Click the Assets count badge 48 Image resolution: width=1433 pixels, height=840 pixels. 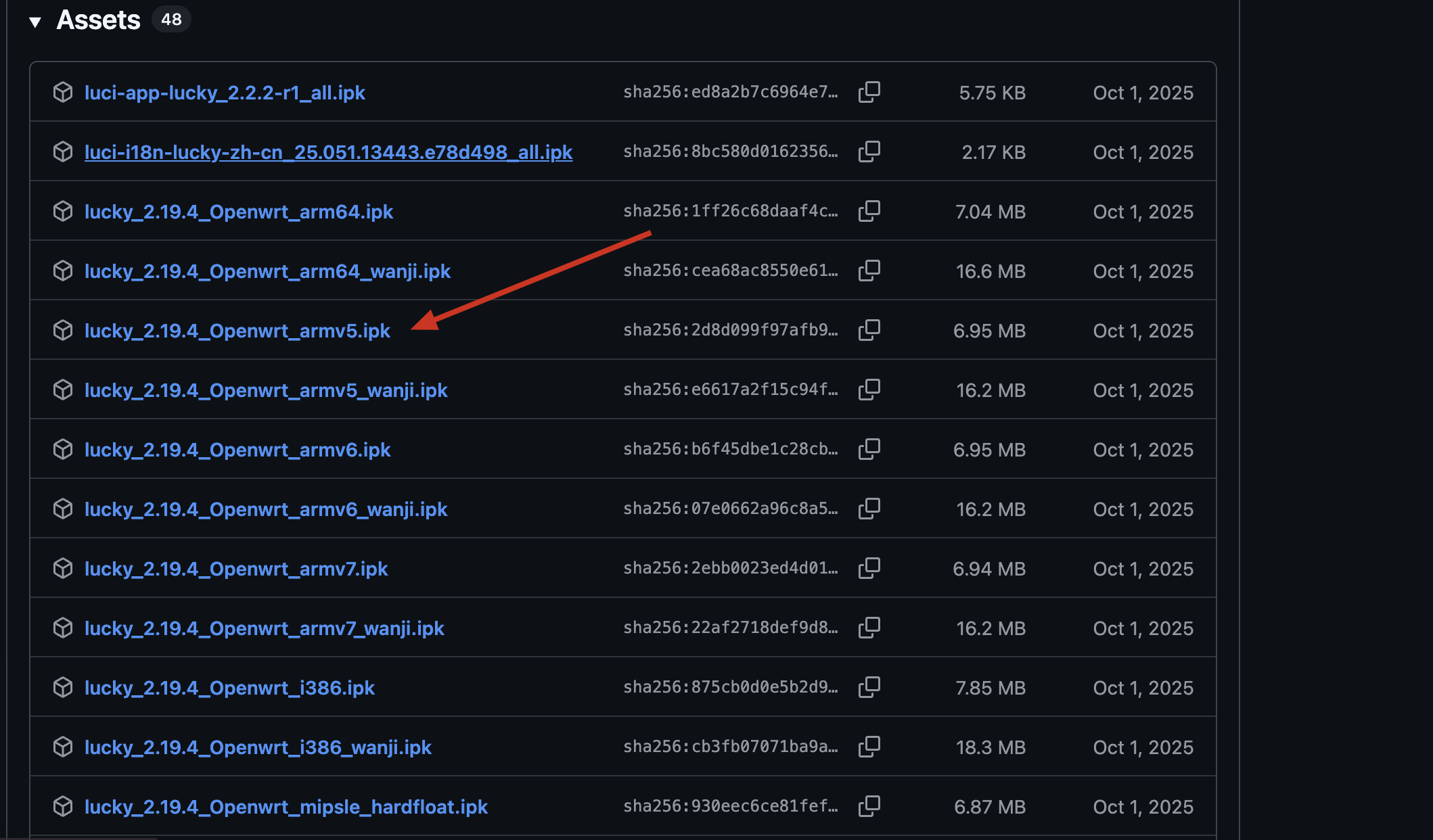[x=171, y=20]
